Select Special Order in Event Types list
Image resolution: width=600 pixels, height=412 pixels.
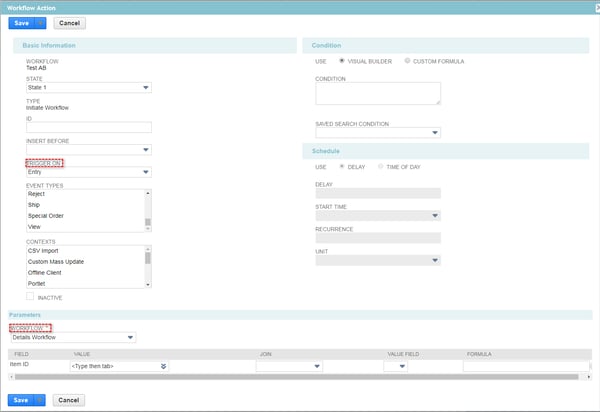[x=46, y=216]
